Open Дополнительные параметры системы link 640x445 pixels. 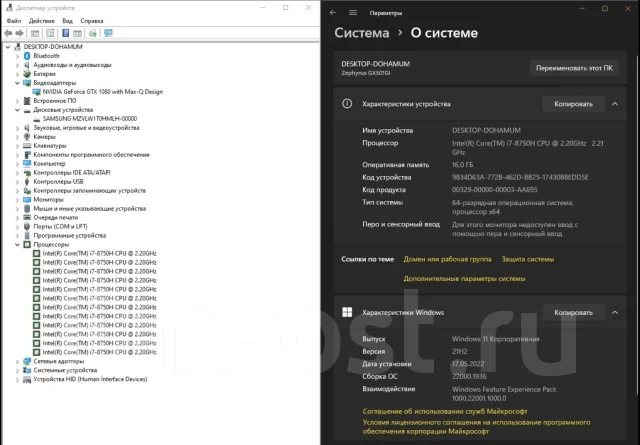coord(464,278)
